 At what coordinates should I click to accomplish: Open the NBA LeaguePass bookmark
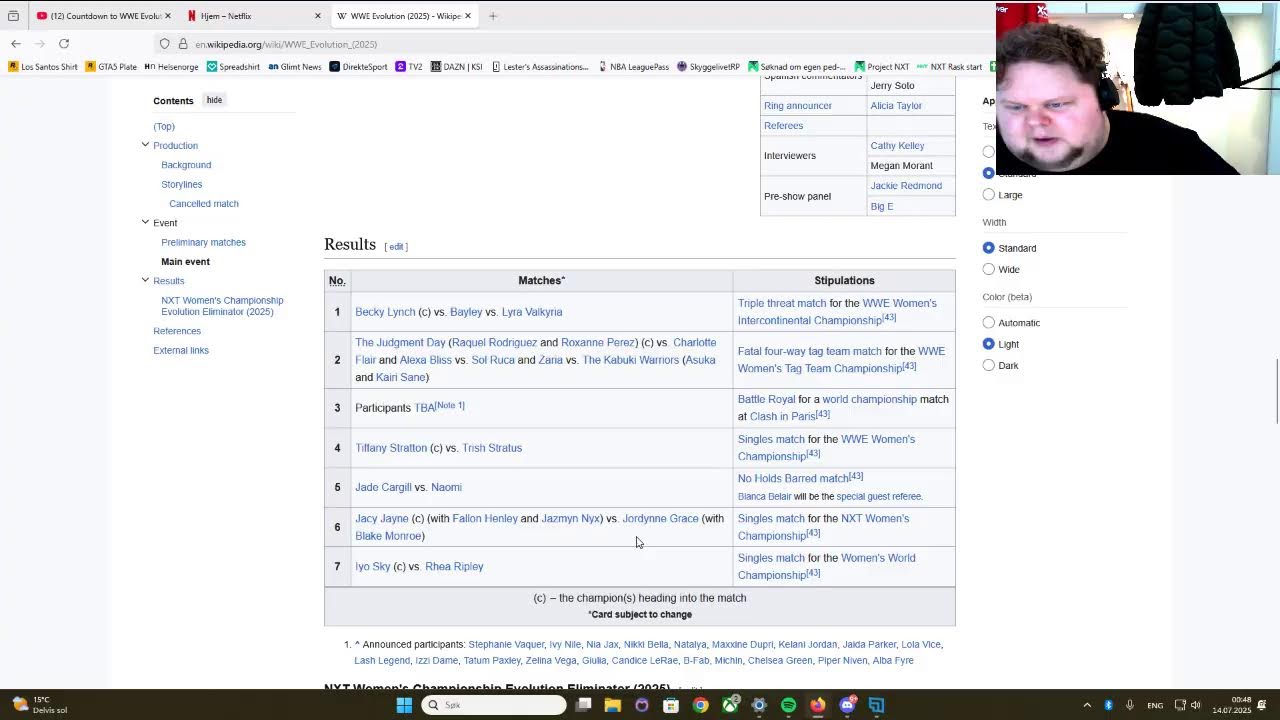click(634, 67)
